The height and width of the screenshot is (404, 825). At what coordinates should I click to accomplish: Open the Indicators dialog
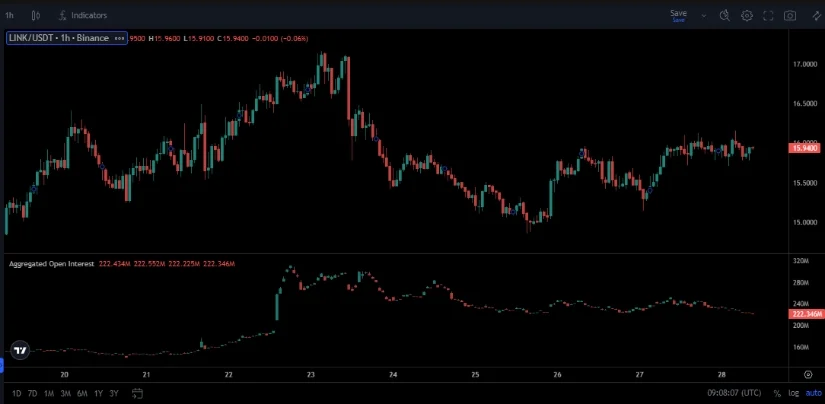pos(83,15)
